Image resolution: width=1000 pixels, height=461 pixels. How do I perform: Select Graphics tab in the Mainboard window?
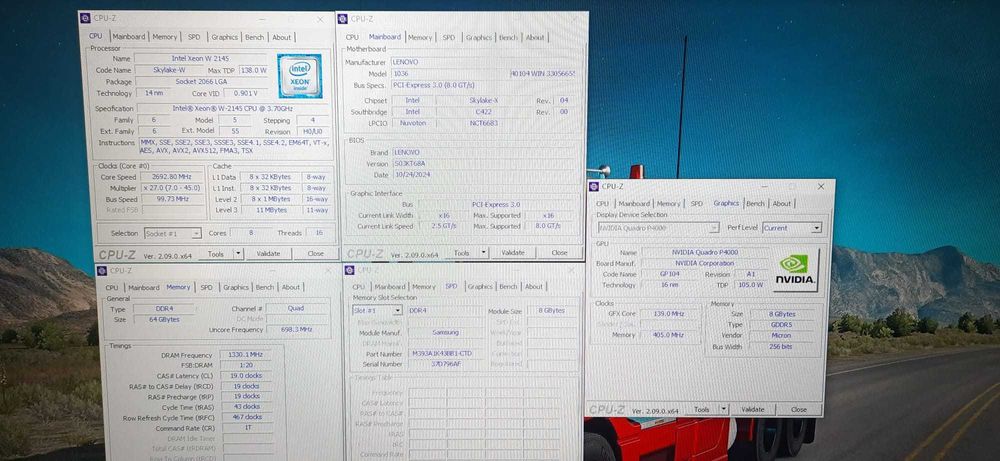[479, 38]
